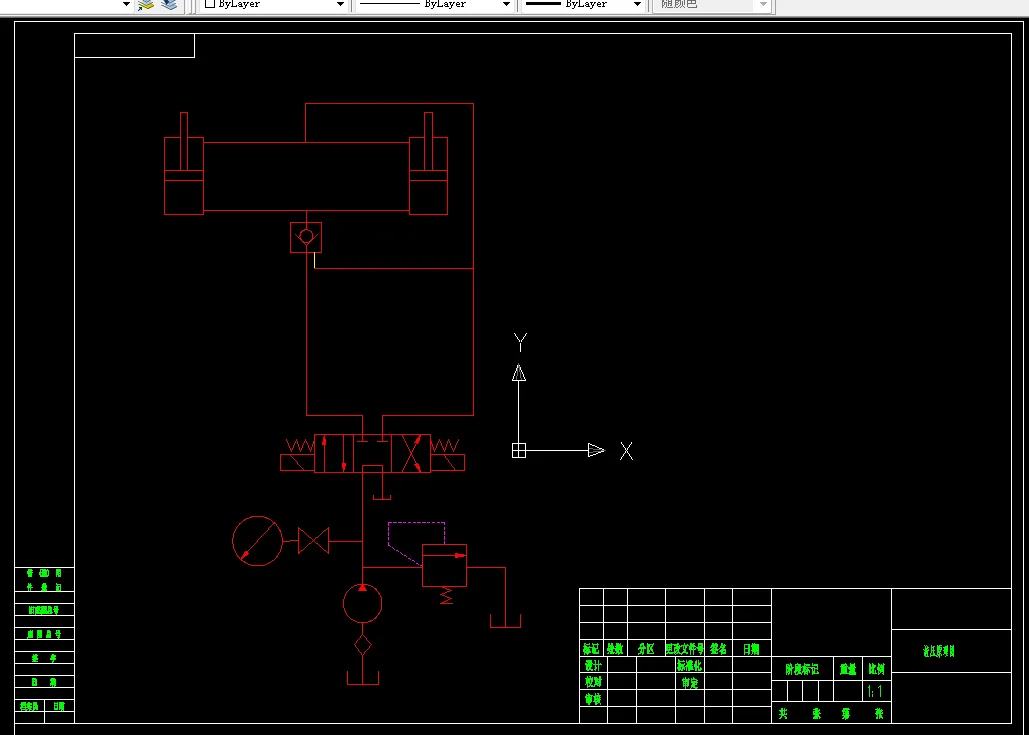1029x735 pixels.
Task: Select the 阶段标记 title block text
Action: (x=802, y=669)
